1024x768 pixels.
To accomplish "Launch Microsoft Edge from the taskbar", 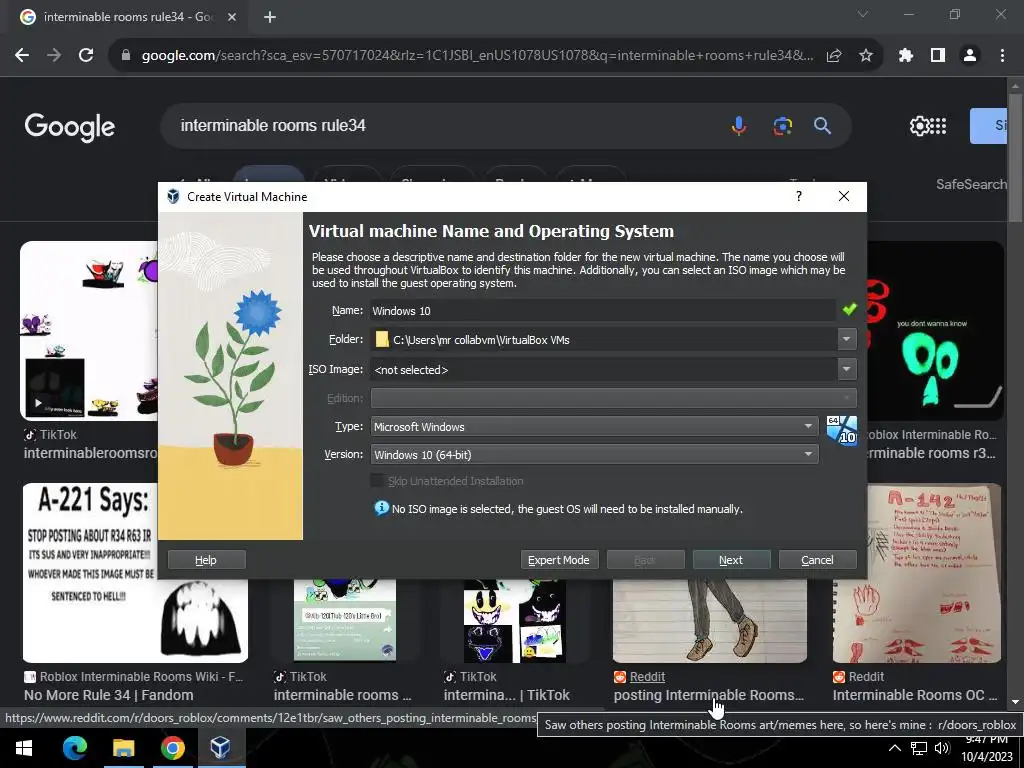I will coord(74,748).
